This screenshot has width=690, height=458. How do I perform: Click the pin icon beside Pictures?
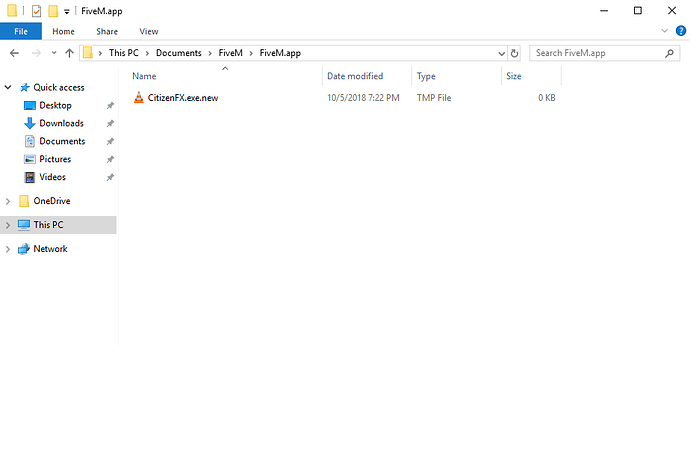coord(110,159)
